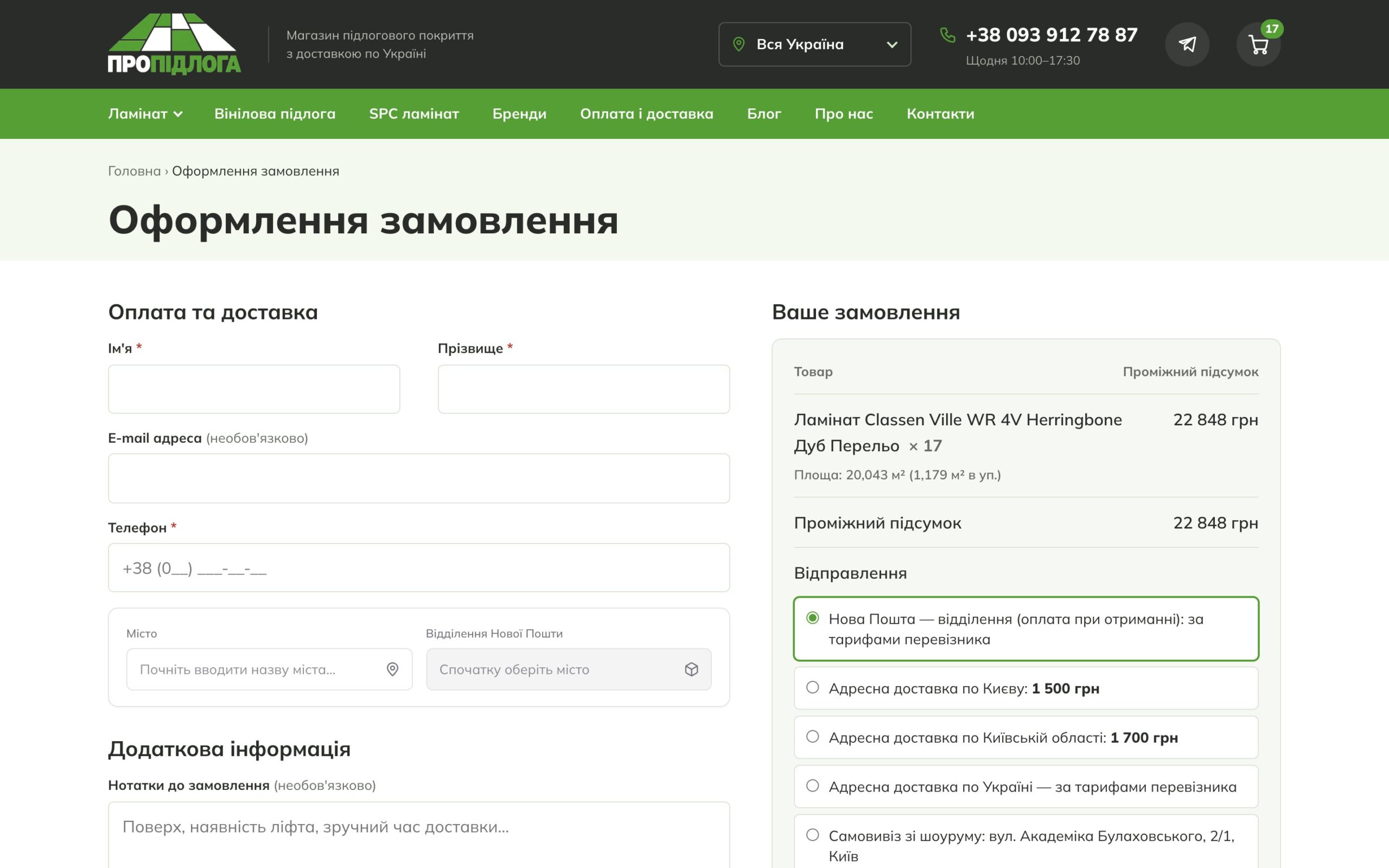The height and width of the screenshot is (868, 1389).
Task: Focus the E-mail адреса field
Action: pos(419,478)
